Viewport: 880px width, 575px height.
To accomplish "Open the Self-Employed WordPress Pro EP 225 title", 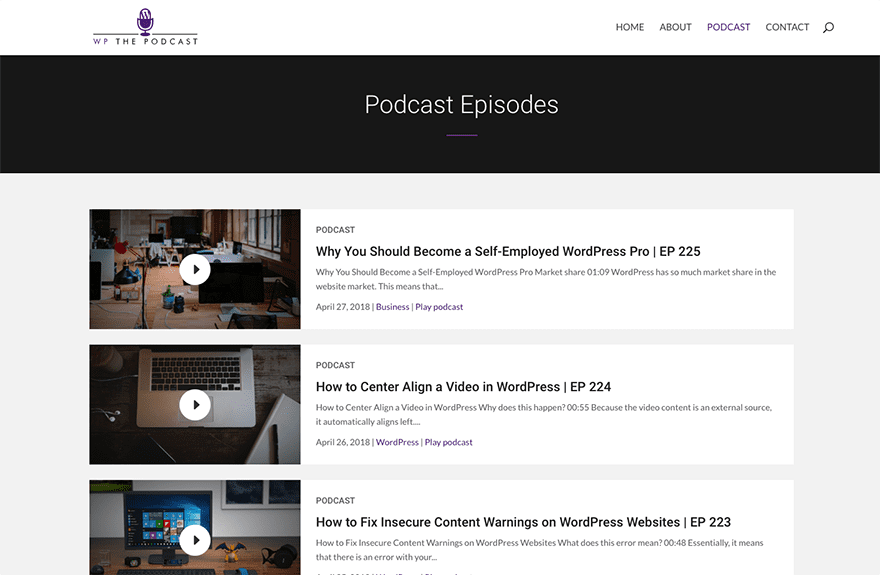I will coord(508,251).
